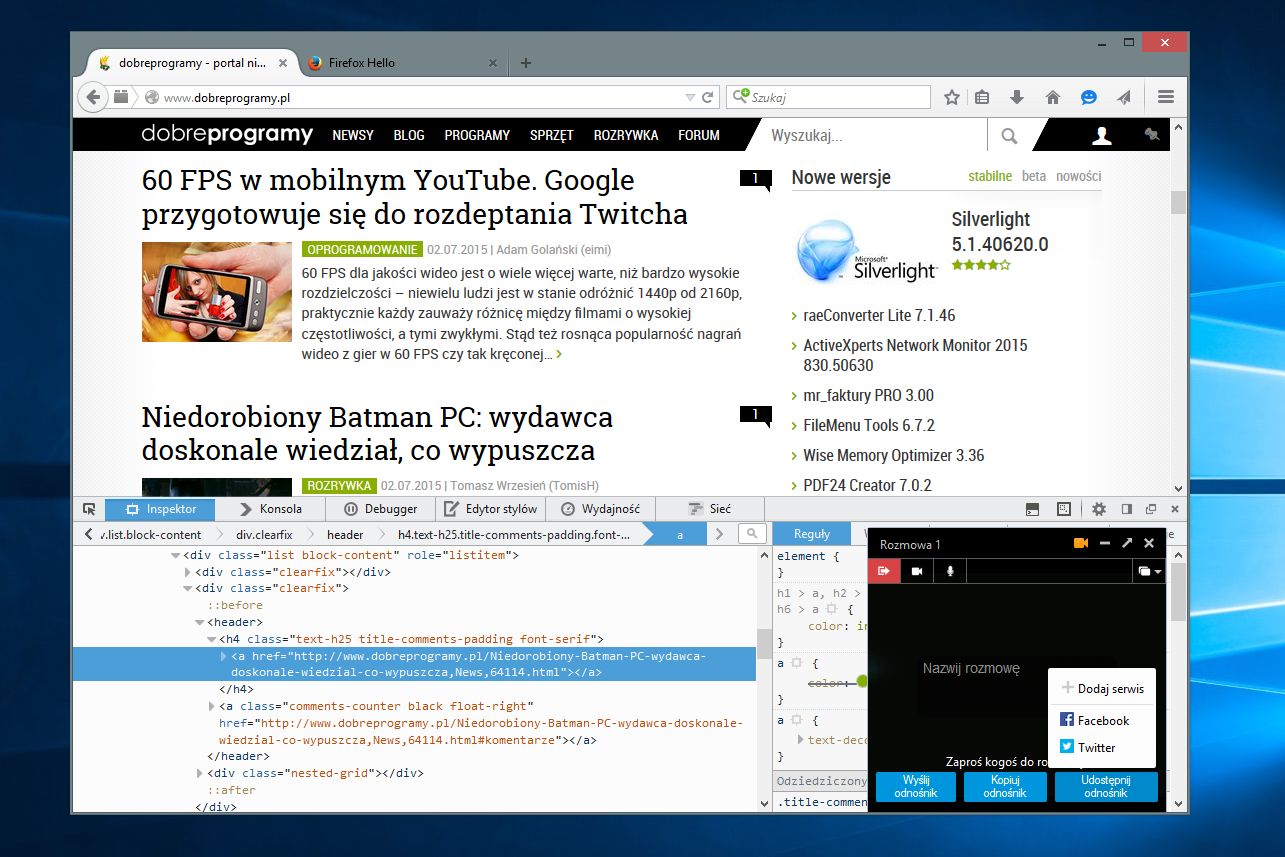
Task: Click the paper plane share icon in toolbar
Action: [x=1124, y=97]
